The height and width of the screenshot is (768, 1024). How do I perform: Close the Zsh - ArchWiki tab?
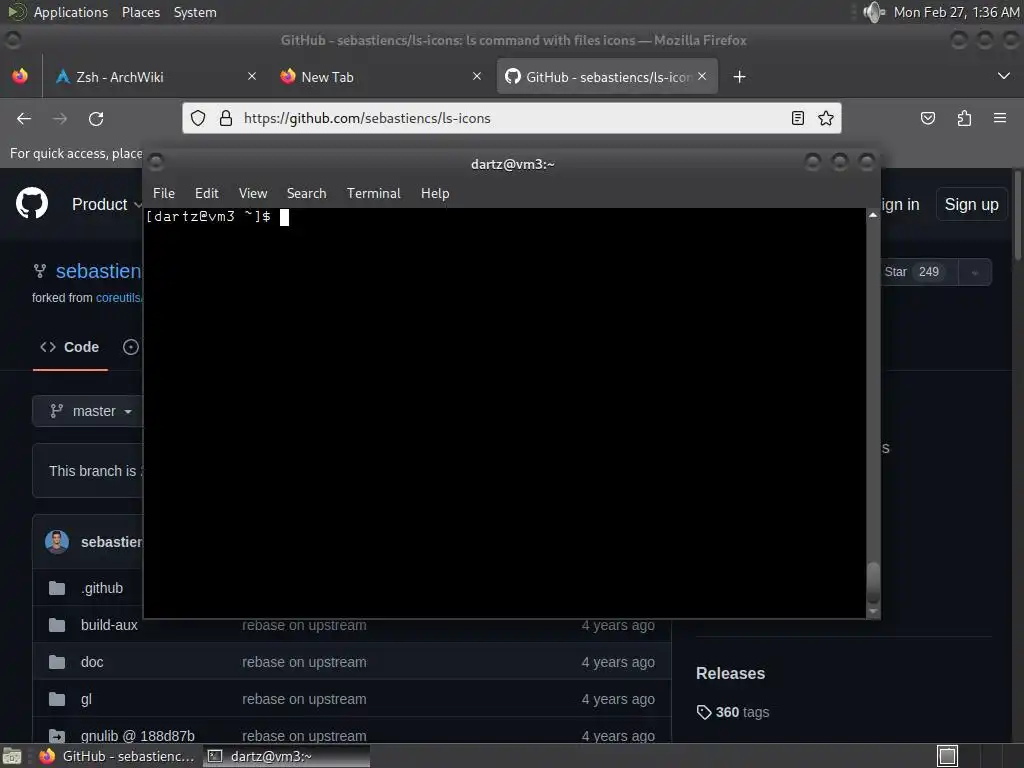(x=251, y=76)
